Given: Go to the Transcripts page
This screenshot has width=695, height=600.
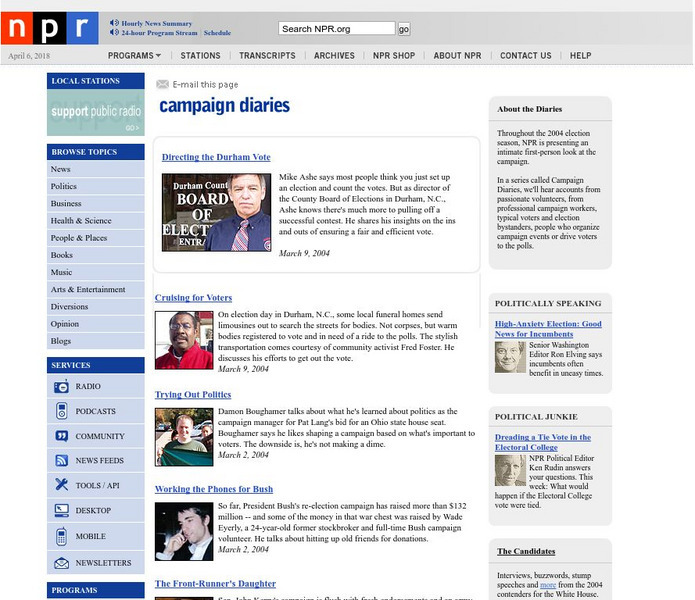Looking at the screenshot, I should coord(267,55).
